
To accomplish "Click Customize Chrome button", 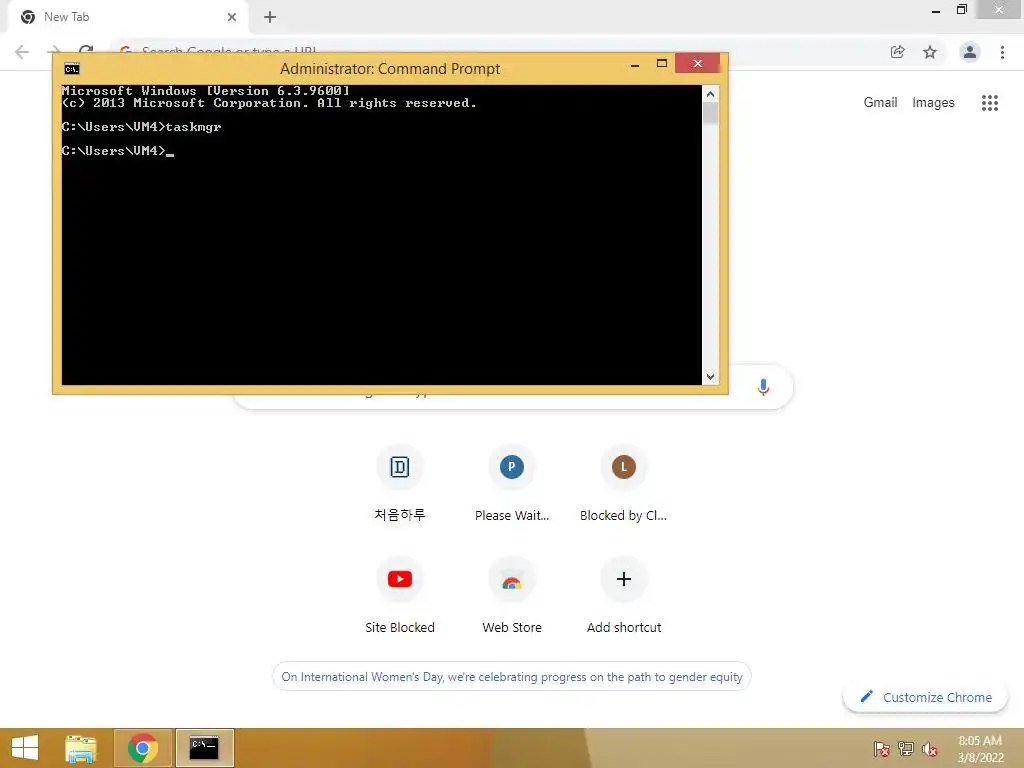I will click(926, 697).
